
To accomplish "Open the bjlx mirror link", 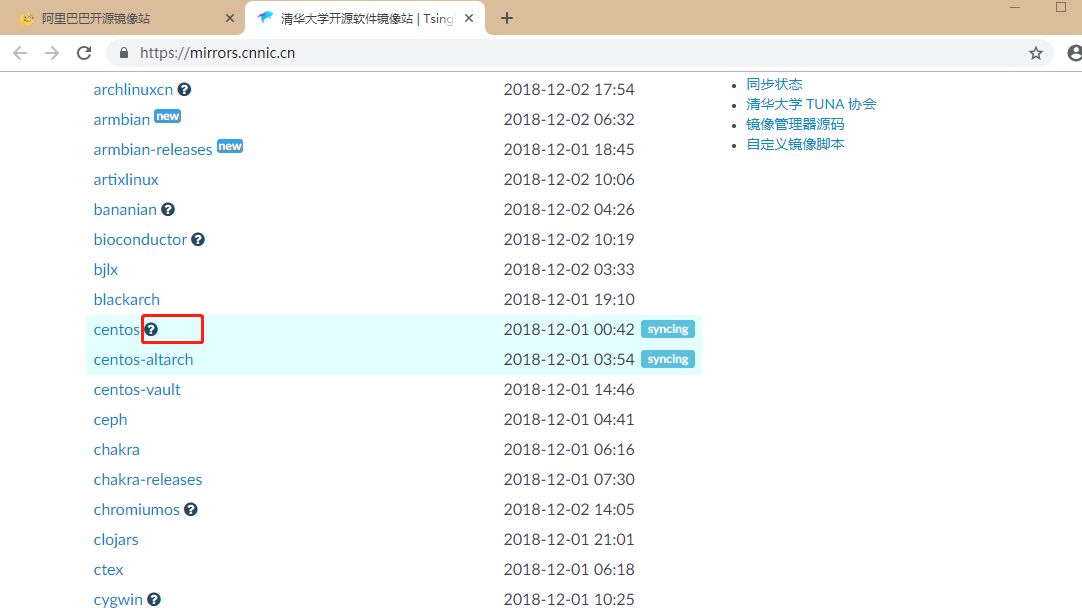I will (106, 270).
